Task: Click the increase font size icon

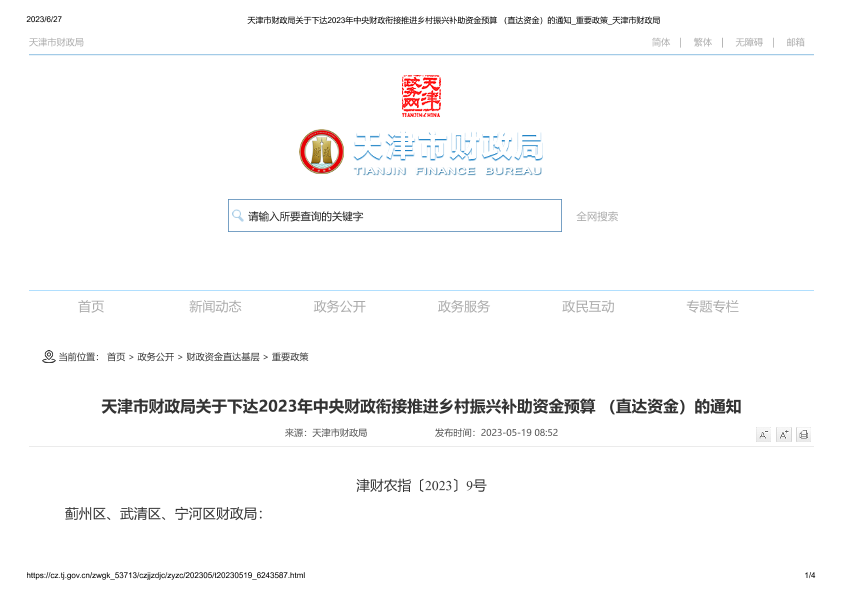Action: [x=783, y=434]
